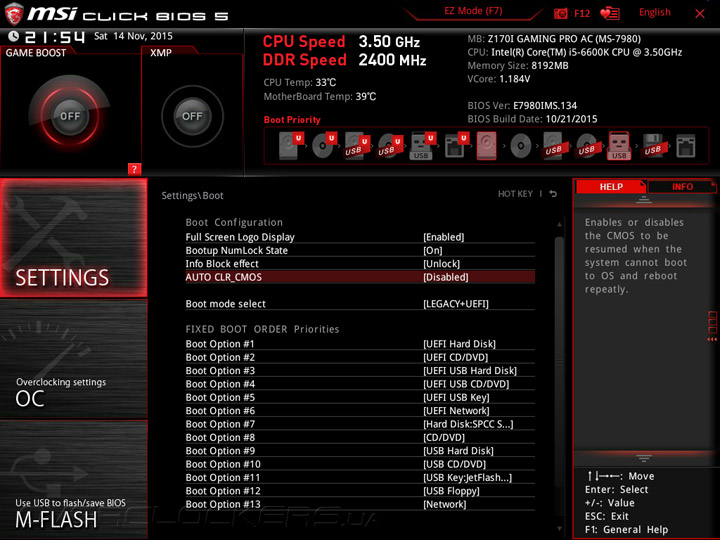Click the scroll down arrow of boot list
Image resolution: width=720 pixels, height=540 pixels.
[x=559, y=529]
